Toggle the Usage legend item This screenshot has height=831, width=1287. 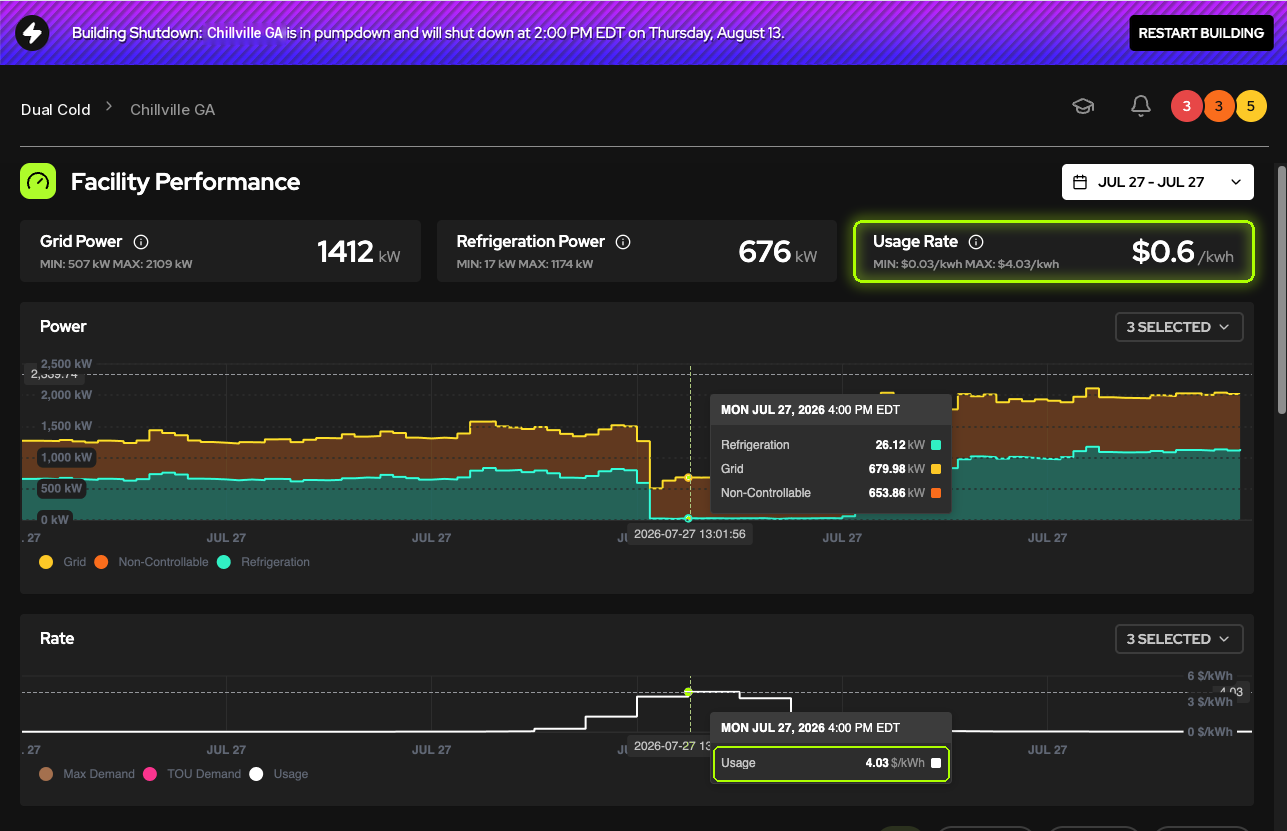coord(279,774)
